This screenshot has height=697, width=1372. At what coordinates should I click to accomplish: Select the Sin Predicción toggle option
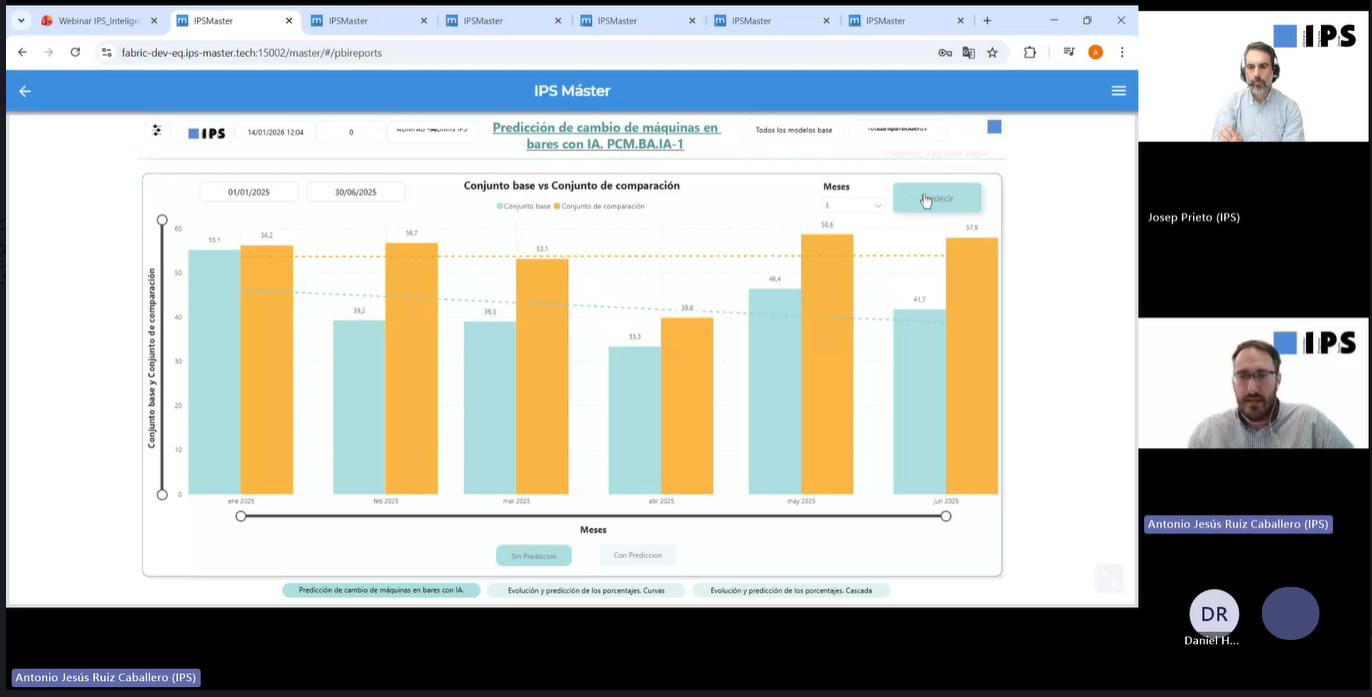click(x=534, y=554)
